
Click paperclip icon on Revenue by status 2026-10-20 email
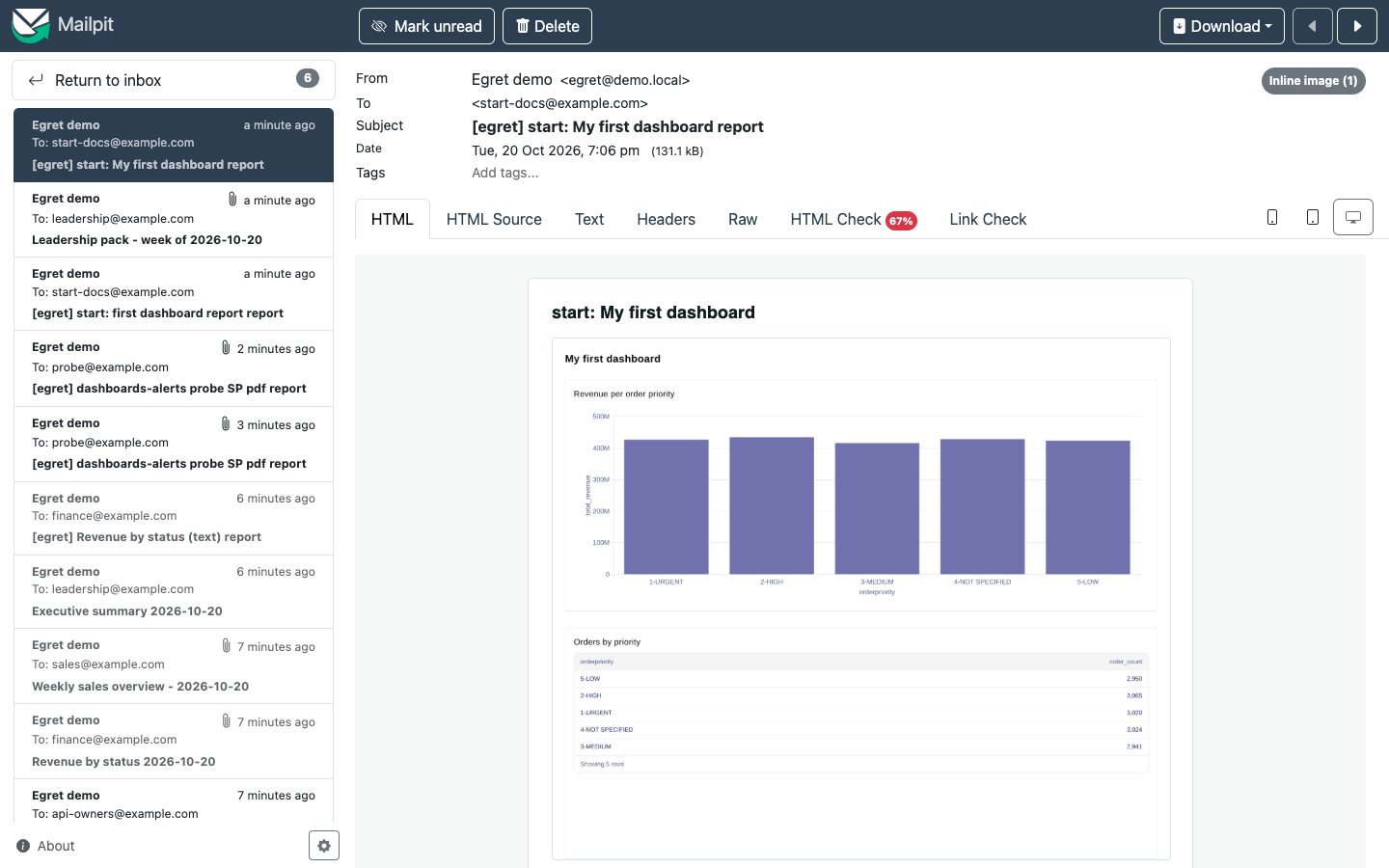point(227,720)
